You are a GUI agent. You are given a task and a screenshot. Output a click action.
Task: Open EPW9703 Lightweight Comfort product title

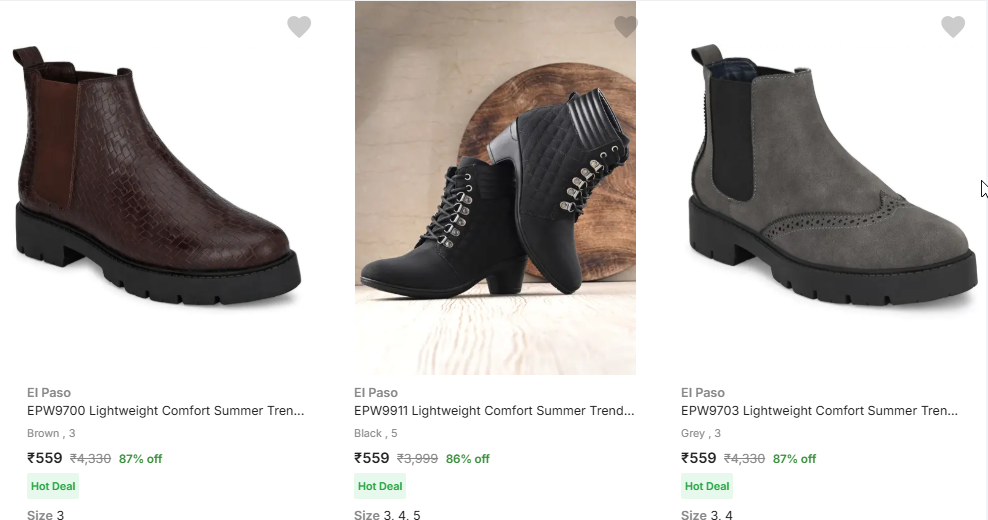coord(819,411)
